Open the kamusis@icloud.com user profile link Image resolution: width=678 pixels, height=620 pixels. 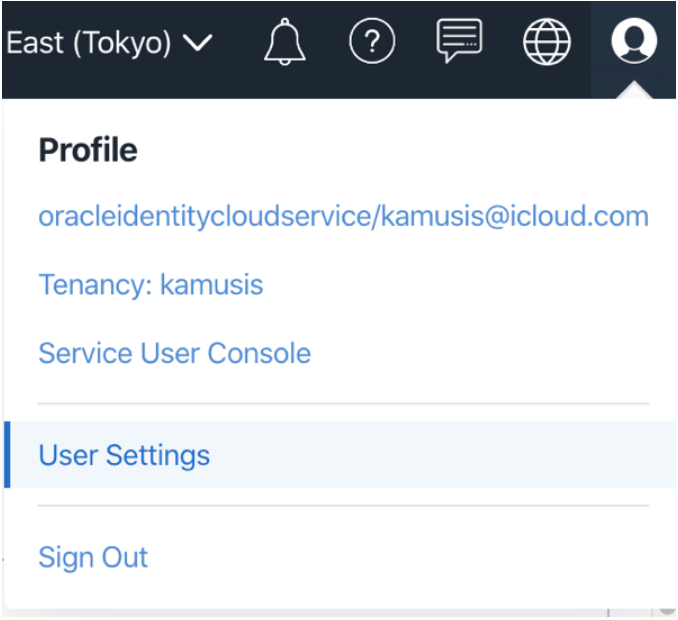click(515, 216)
